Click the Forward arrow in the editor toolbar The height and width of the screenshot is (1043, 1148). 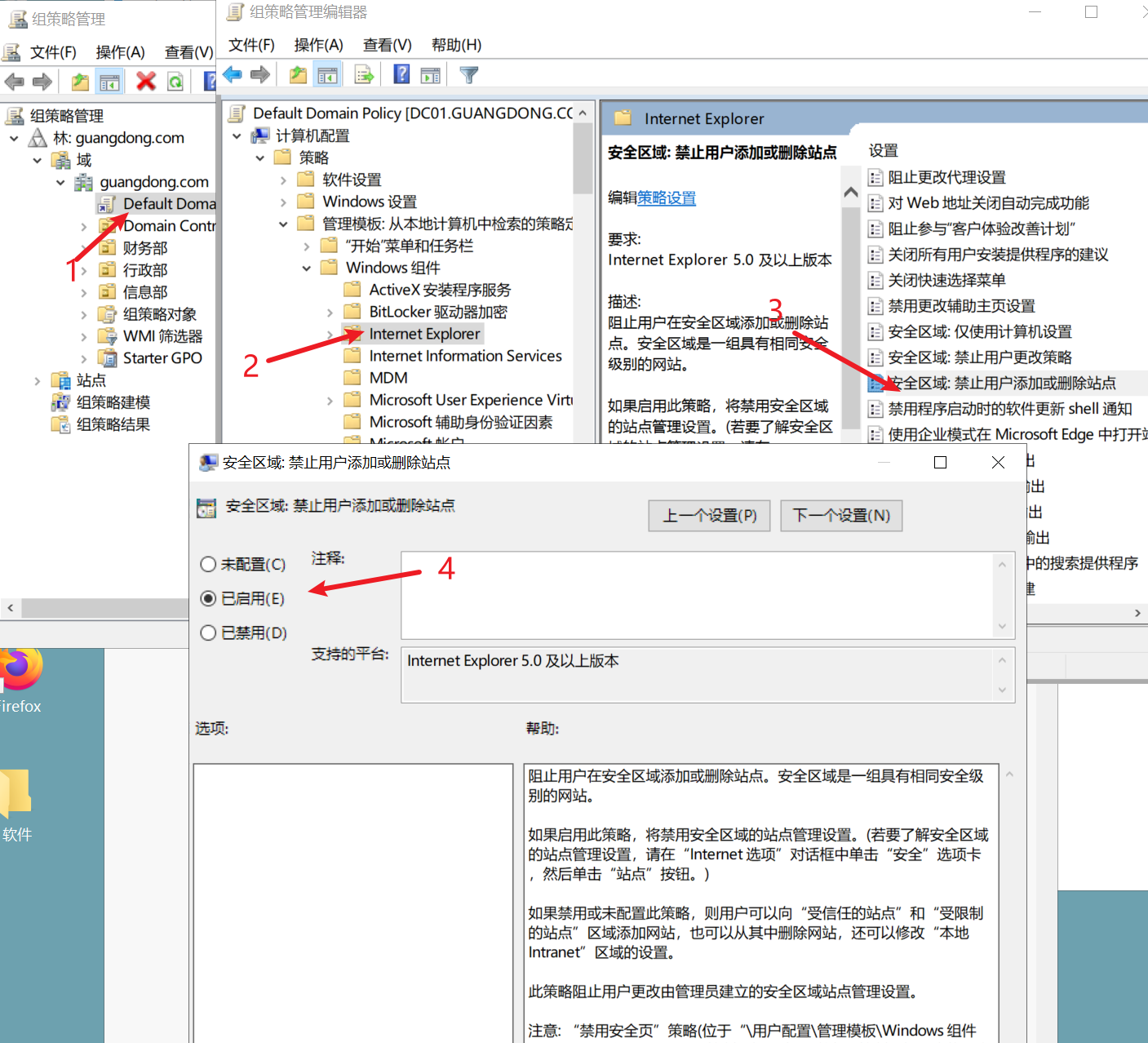(260, 75)
